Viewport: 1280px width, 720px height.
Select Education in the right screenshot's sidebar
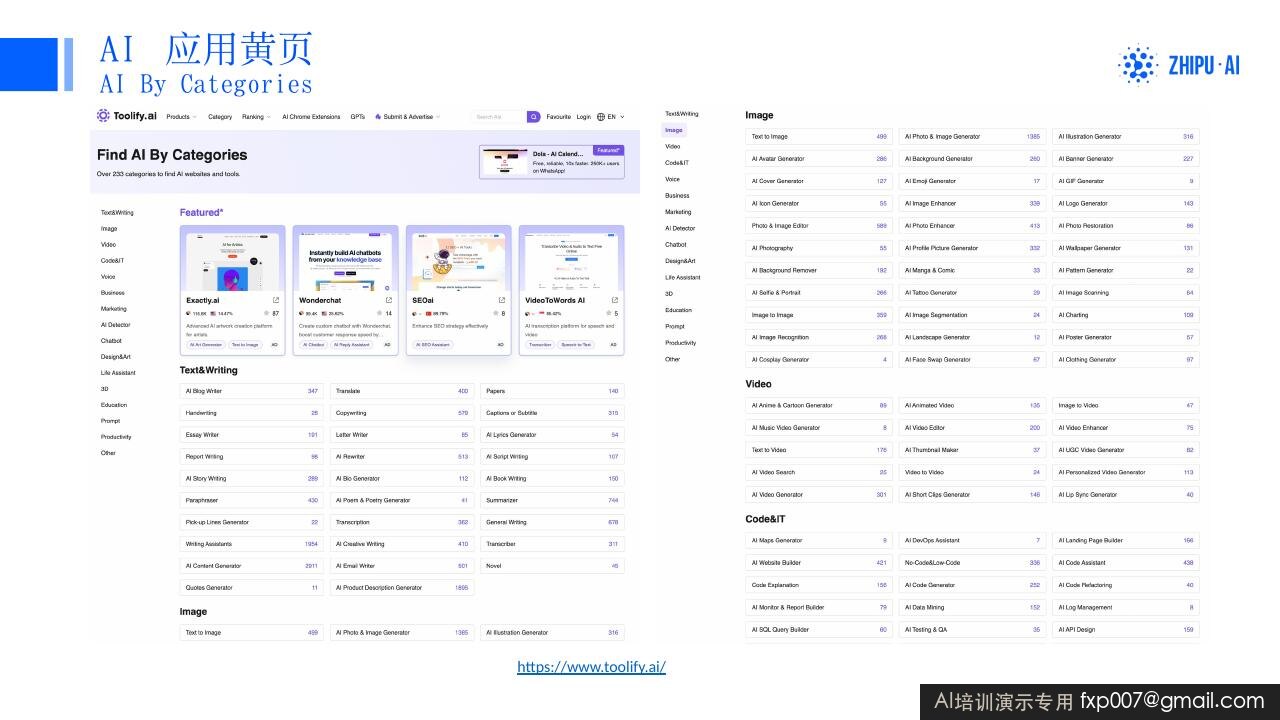coord(679,310)
